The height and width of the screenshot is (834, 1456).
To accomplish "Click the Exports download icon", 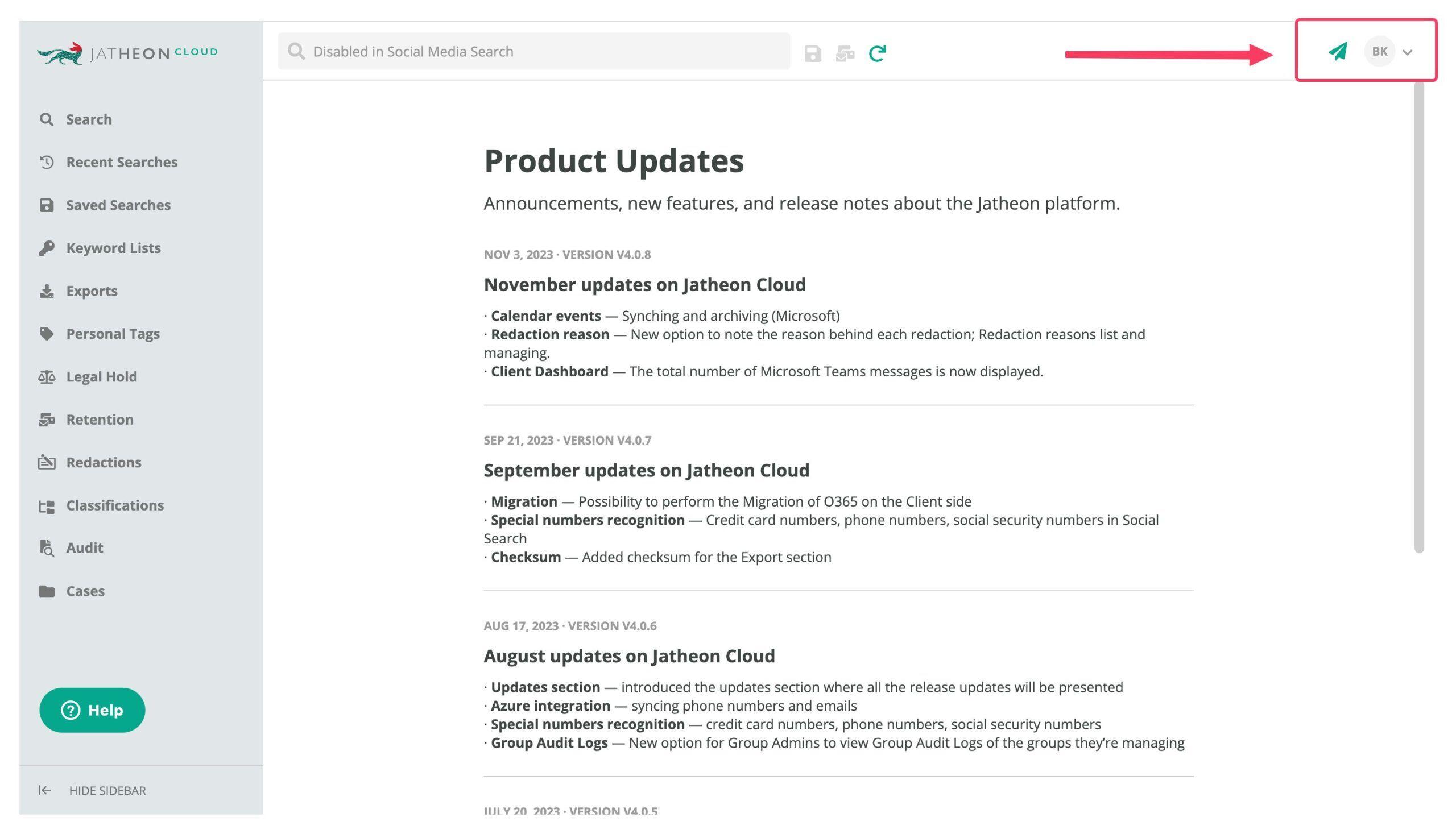I will pyautogui.click(x=47, y=291).
